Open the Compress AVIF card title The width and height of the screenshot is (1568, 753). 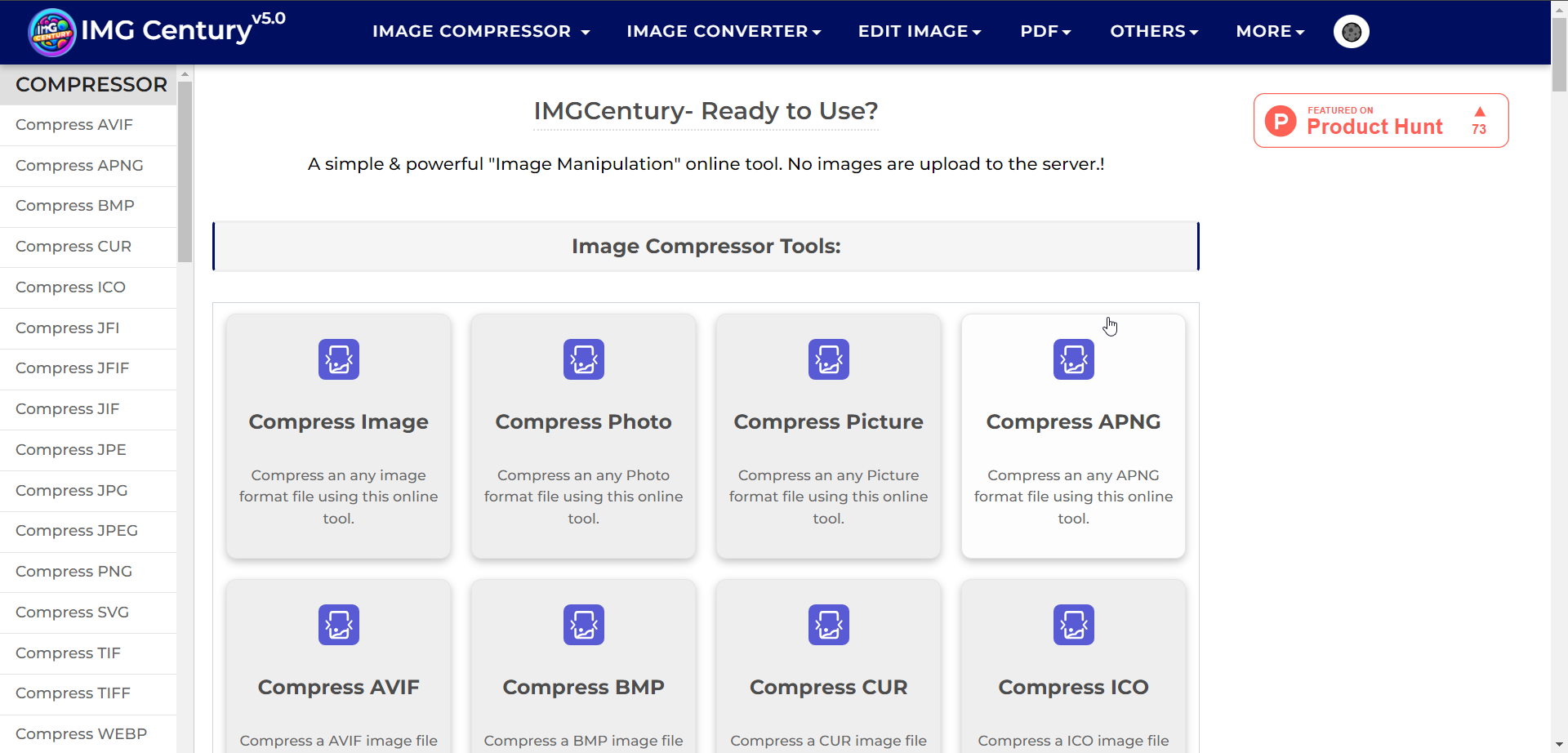pos(339,688)
